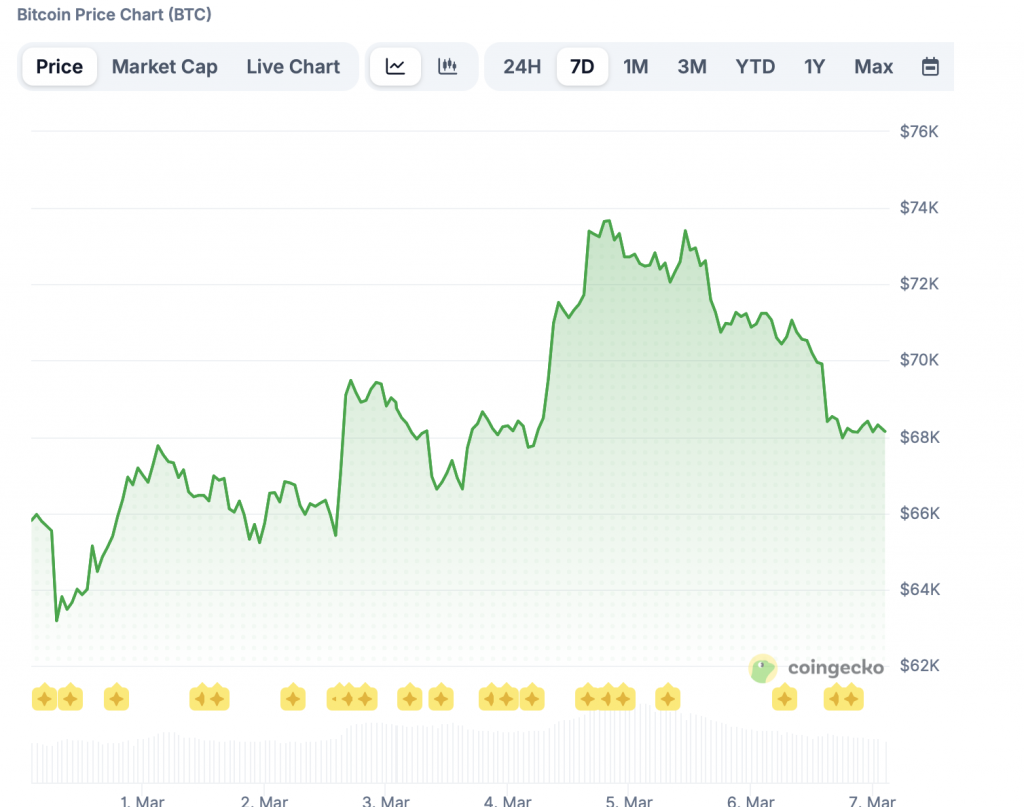Open the custom date range calendar

(930, 66)
